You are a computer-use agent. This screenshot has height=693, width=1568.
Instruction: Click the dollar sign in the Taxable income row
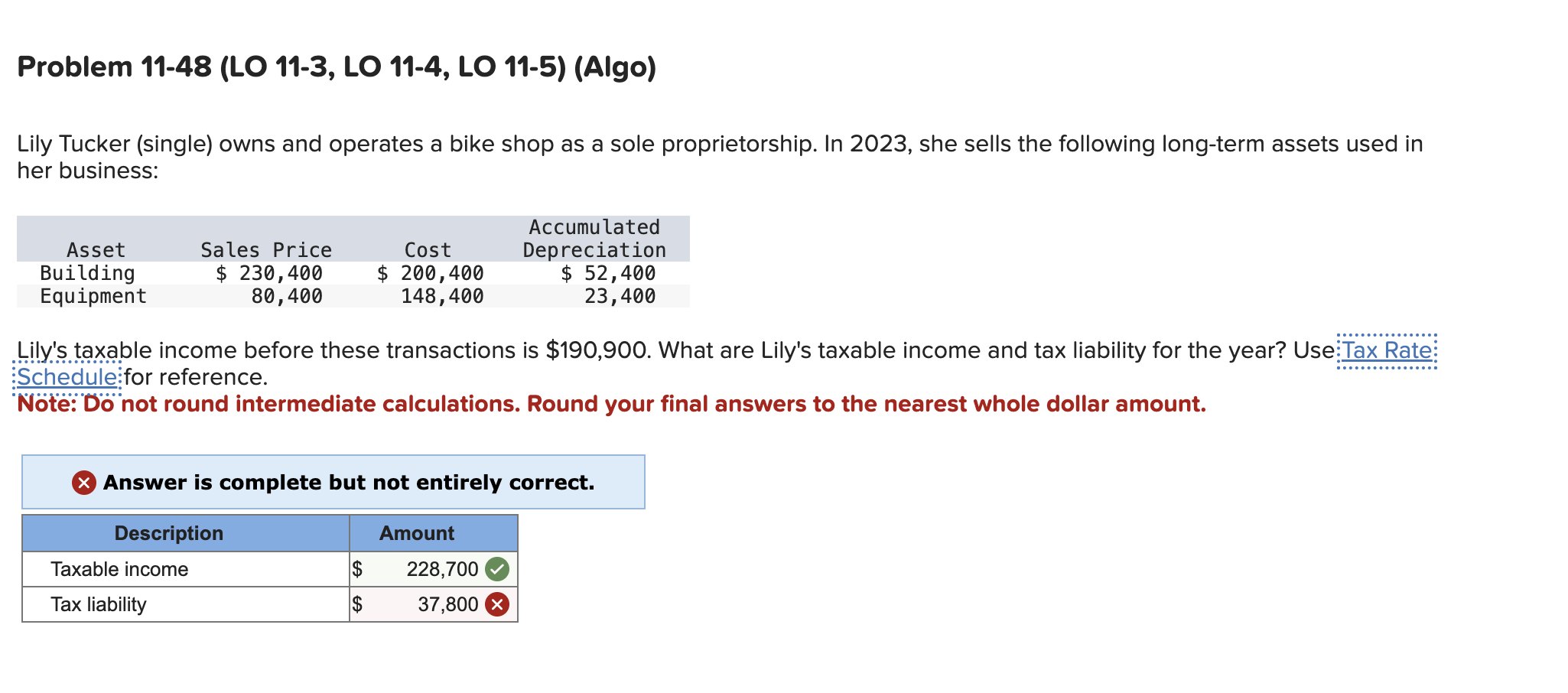tap(357, 568)
